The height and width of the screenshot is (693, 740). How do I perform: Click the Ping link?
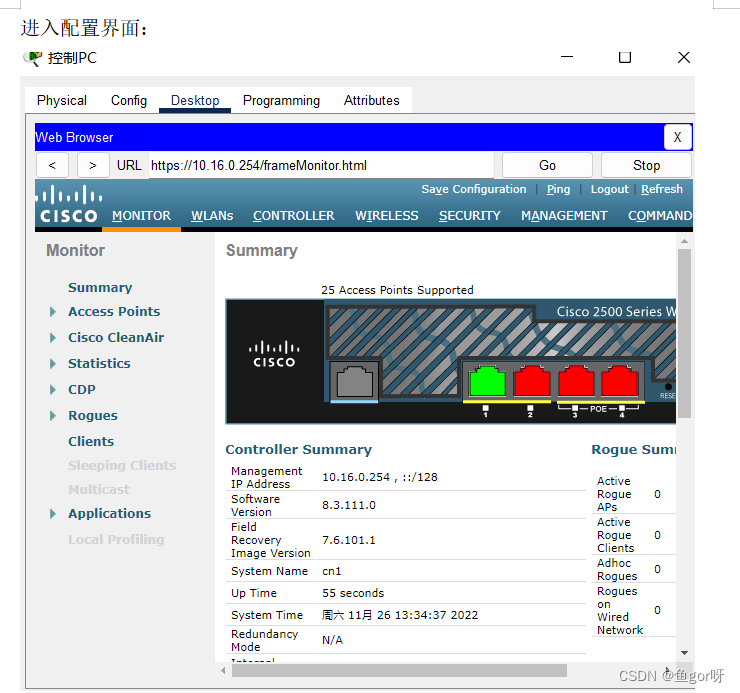coord(558,189)
